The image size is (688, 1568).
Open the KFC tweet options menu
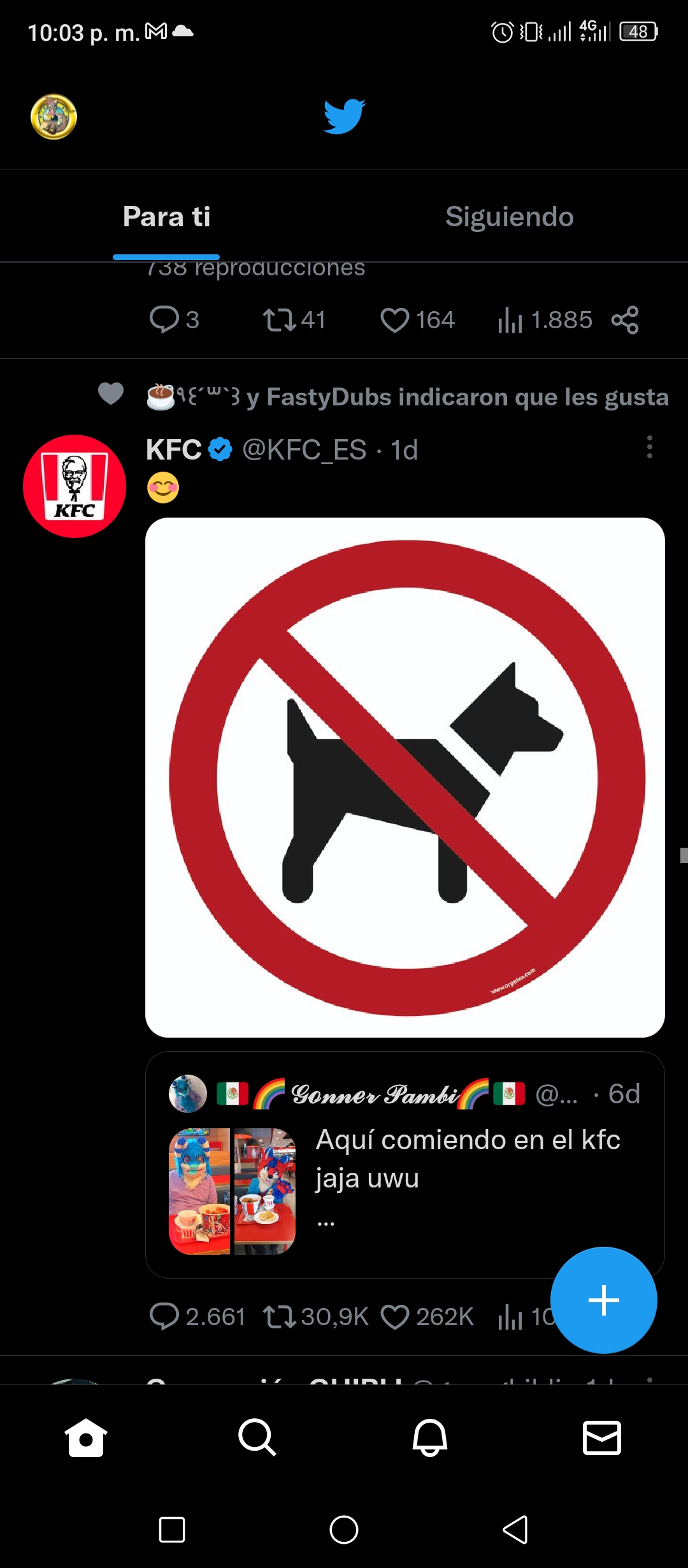point(649,447)
